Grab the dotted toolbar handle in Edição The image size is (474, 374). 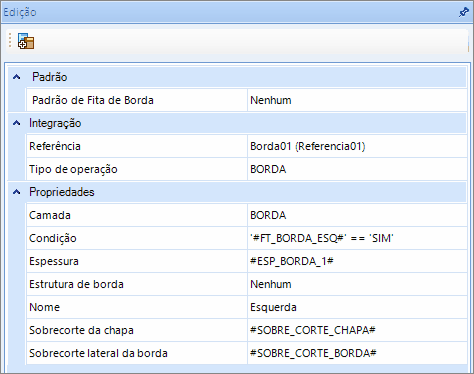click(10, 40)
